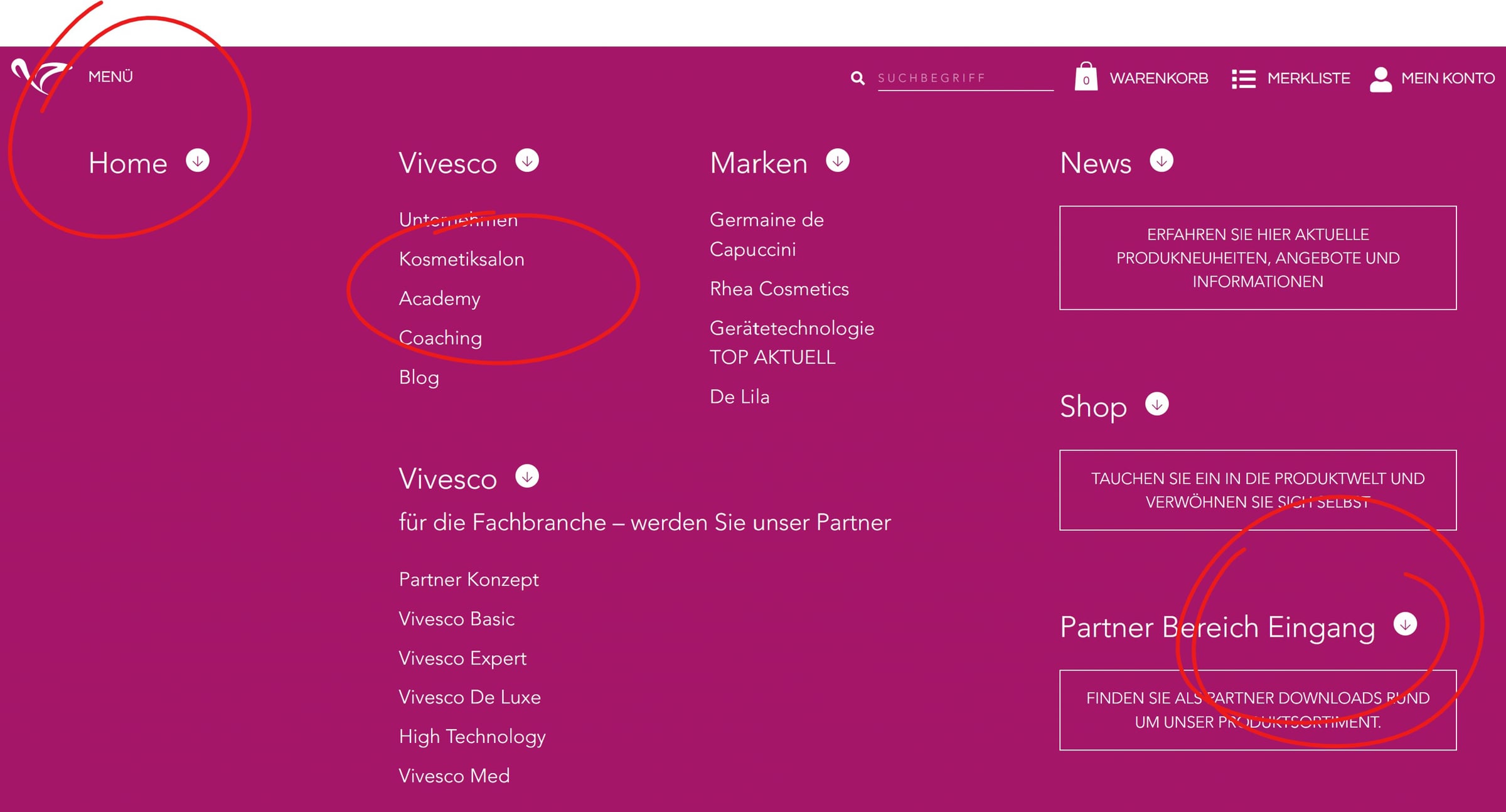Click the Suchbegriff search field

(x=965, y=78)
